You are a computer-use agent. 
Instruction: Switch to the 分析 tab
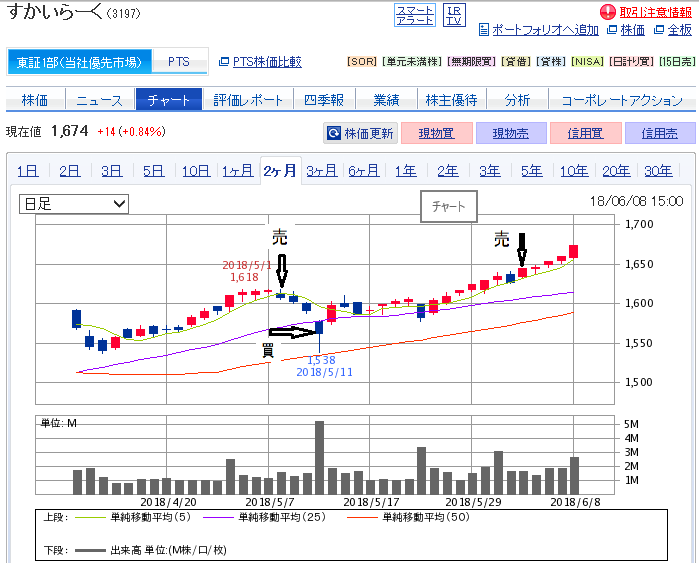click(517, 99)
